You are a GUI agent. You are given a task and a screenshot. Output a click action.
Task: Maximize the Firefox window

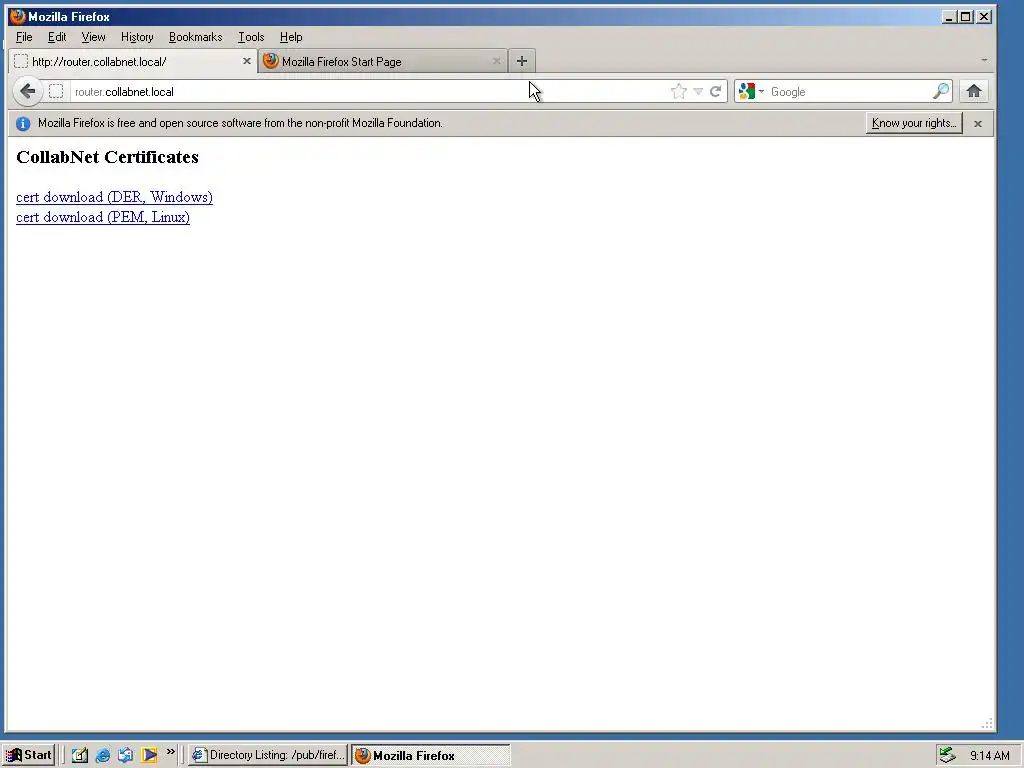966,16
